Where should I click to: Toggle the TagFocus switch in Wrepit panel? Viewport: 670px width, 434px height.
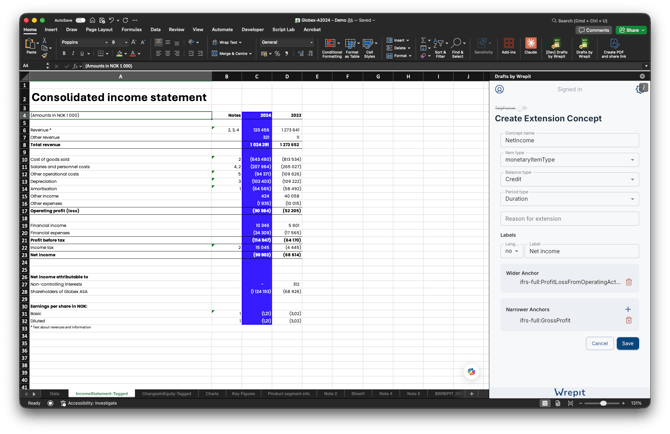click(x=523, y=108)
